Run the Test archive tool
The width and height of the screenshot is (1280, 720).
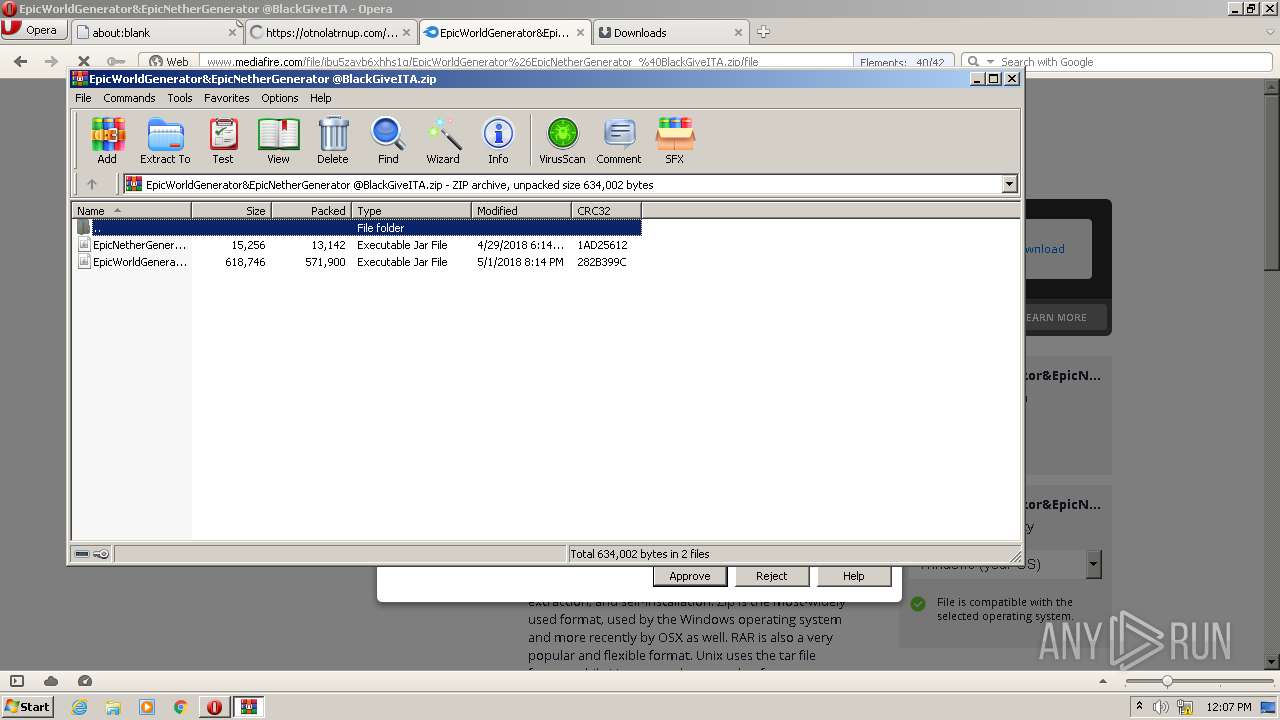click(223, 140)
